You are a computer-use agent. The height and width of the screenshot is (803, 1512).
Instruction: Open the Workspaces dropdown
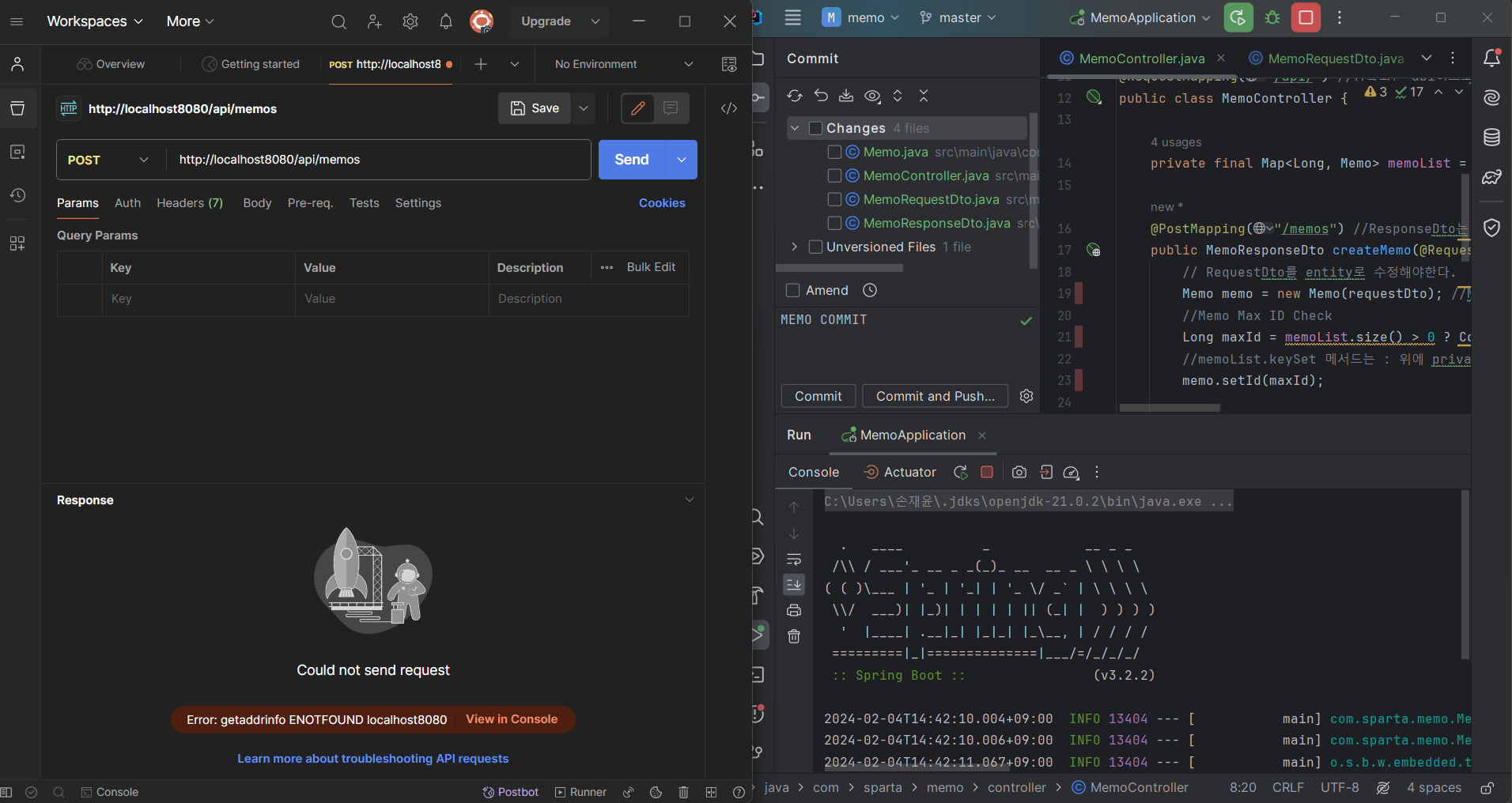95,21
